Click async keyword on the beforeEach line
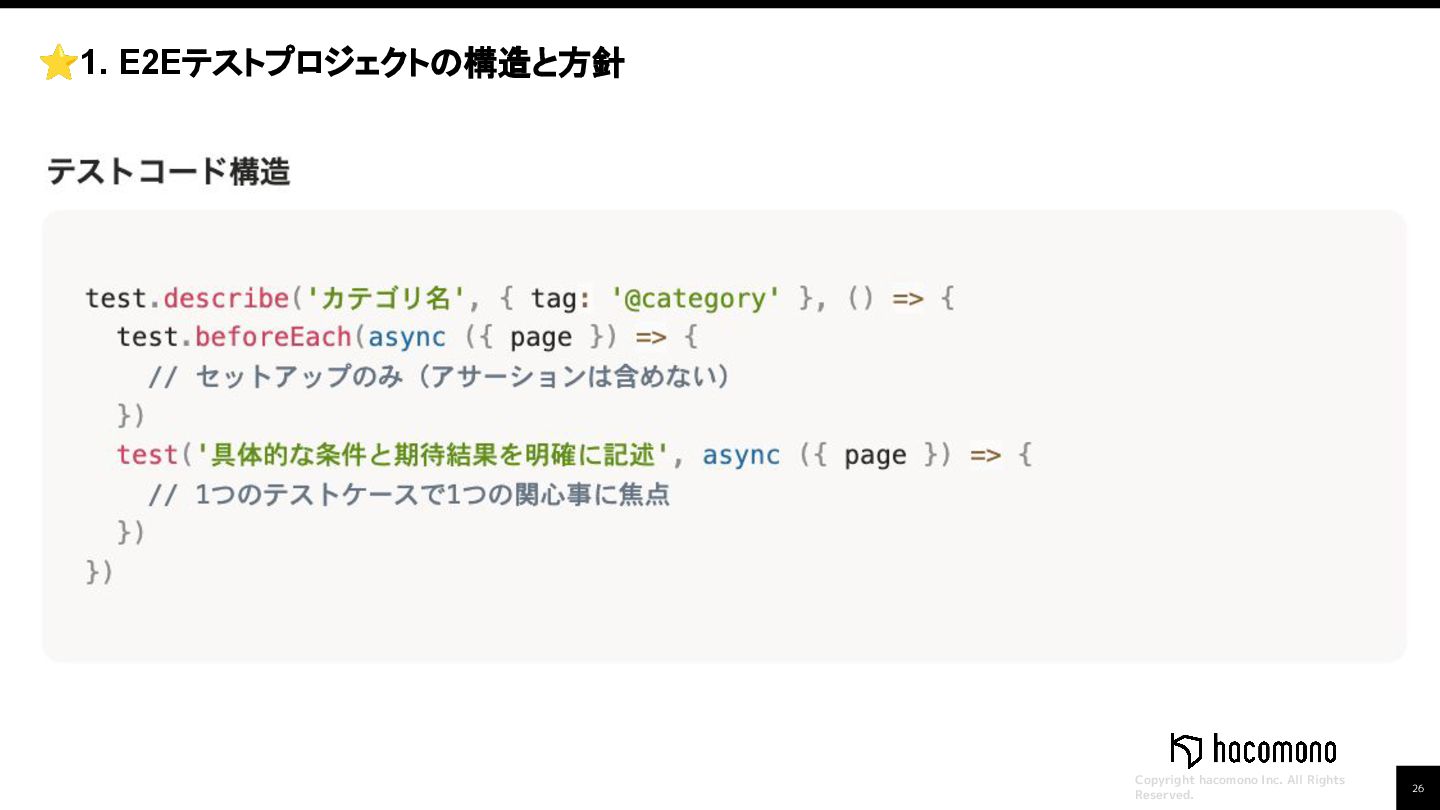Image resolution: width=1440 pixels, height=810 pixels. coord(407,338)
